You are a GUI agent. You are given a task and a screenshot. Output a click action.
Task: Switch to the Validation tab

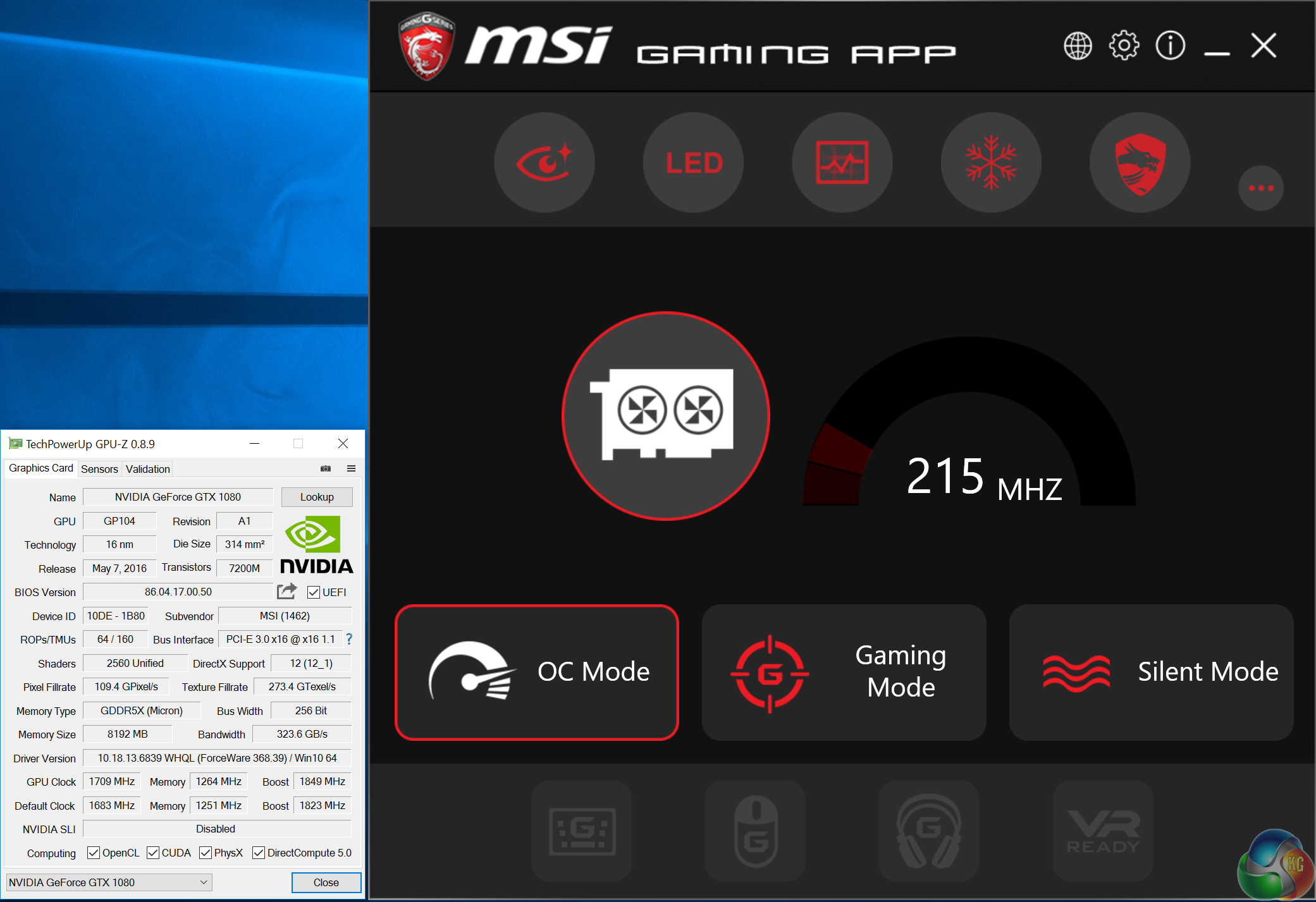click(147, 469)
